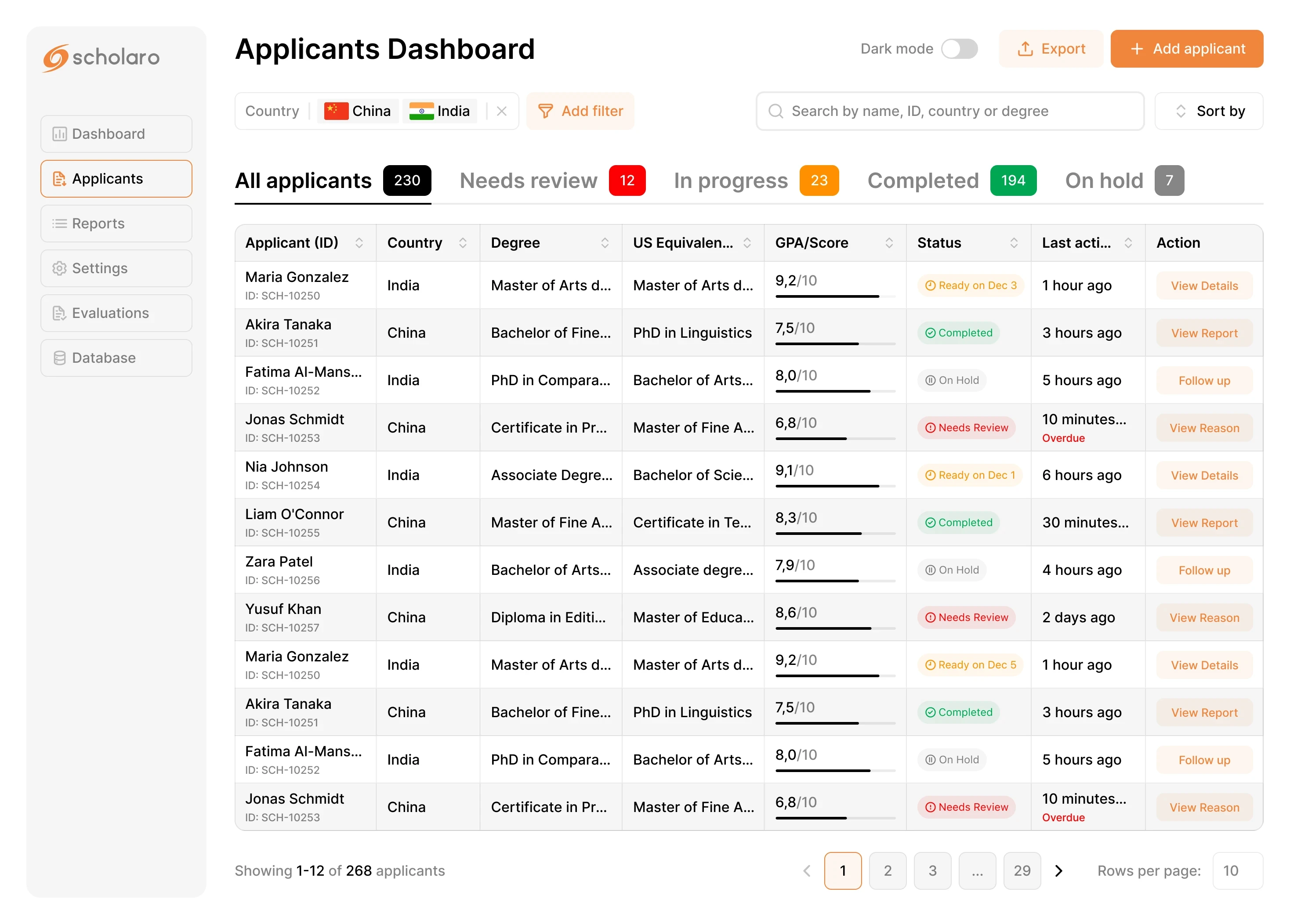Click the Add applicant button
This screenshot has width=1290, height=924.
[1186, 49]
